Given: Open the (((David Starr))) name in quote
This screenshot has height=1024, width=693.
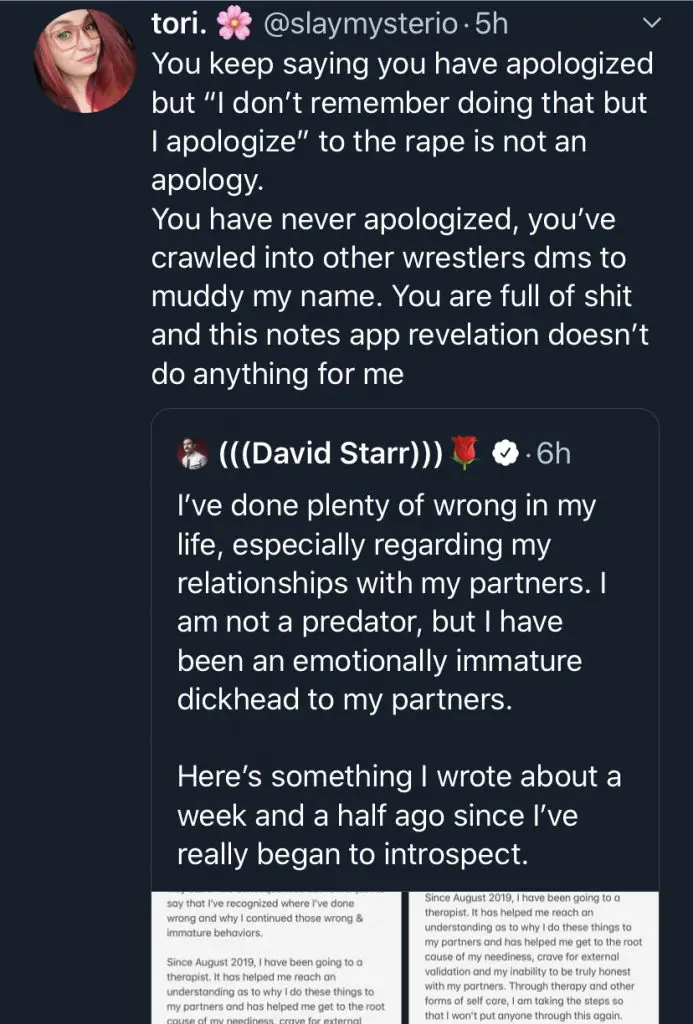Looking at the screenshot, I should coord(329,454).
